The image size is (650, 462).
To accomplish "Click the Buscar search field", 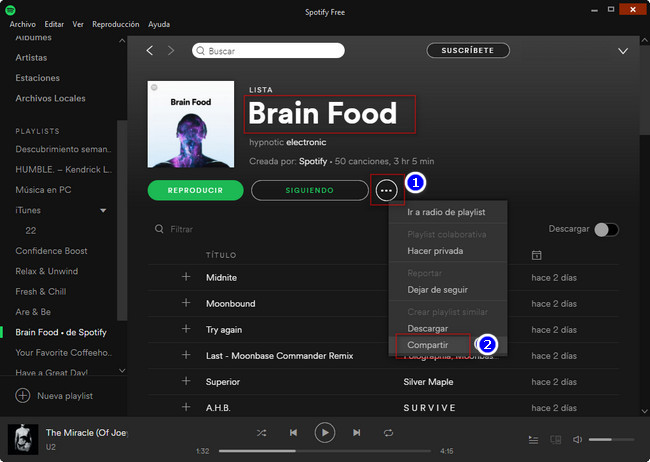I will [x=268, y=51].
